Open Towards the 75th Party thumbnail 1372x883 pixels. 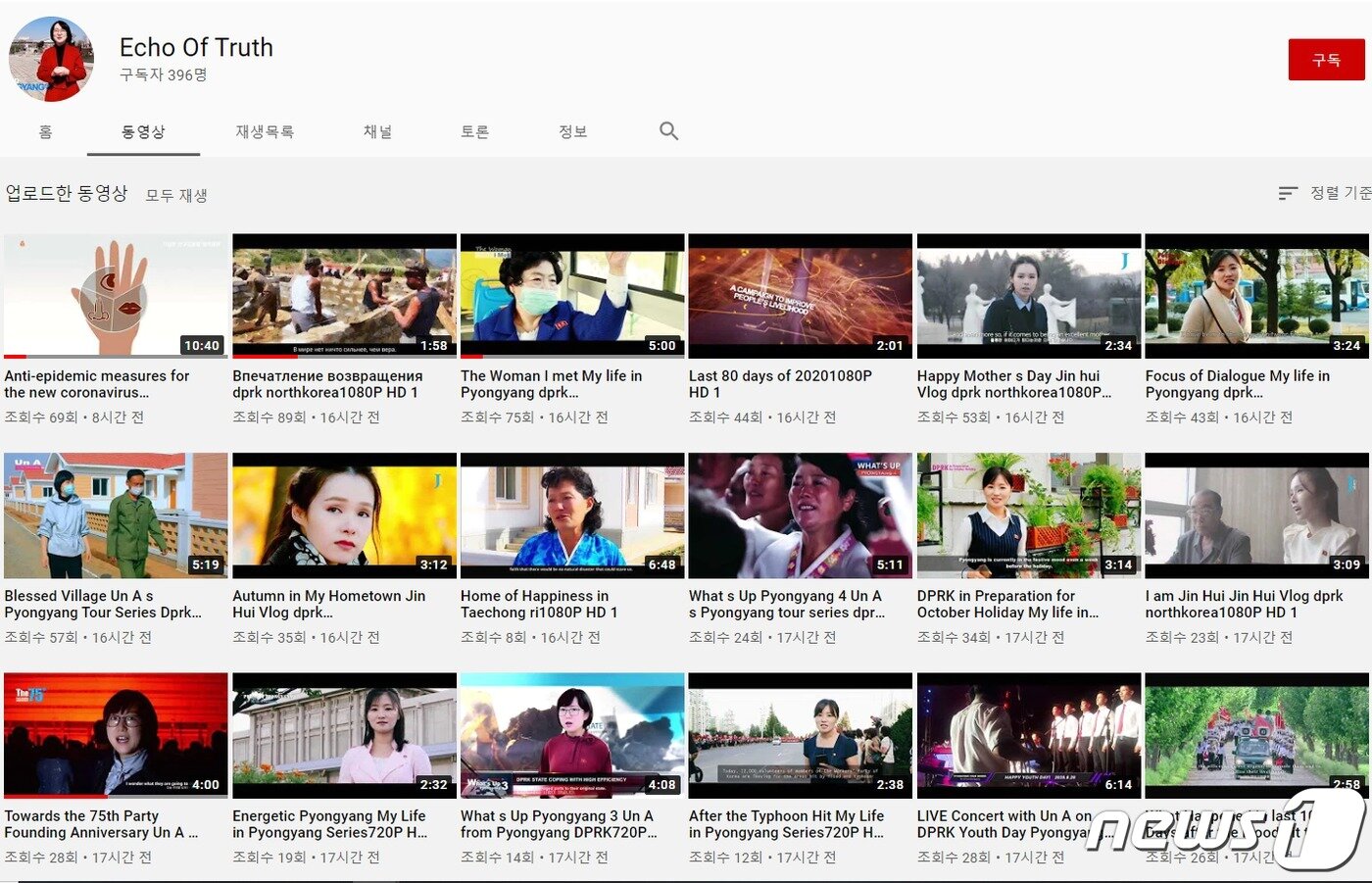click(116, 735)
